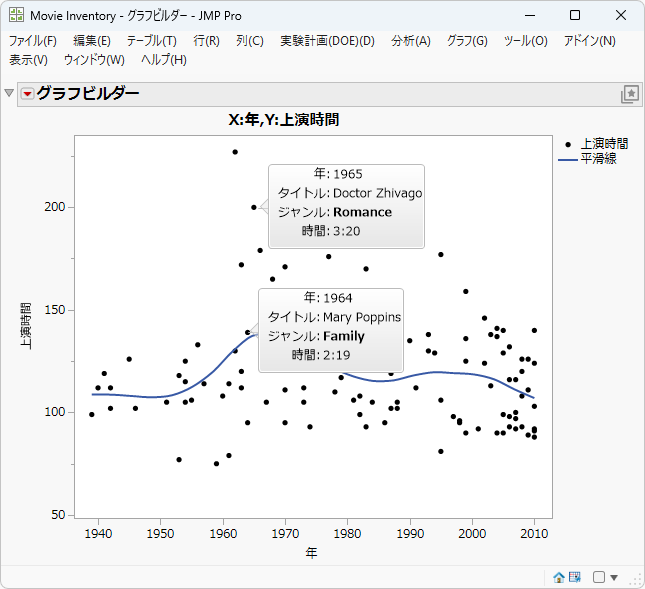Open the ファイル(F) menu
The width and height of the screenshot is (645, 589).
[32, 41]
